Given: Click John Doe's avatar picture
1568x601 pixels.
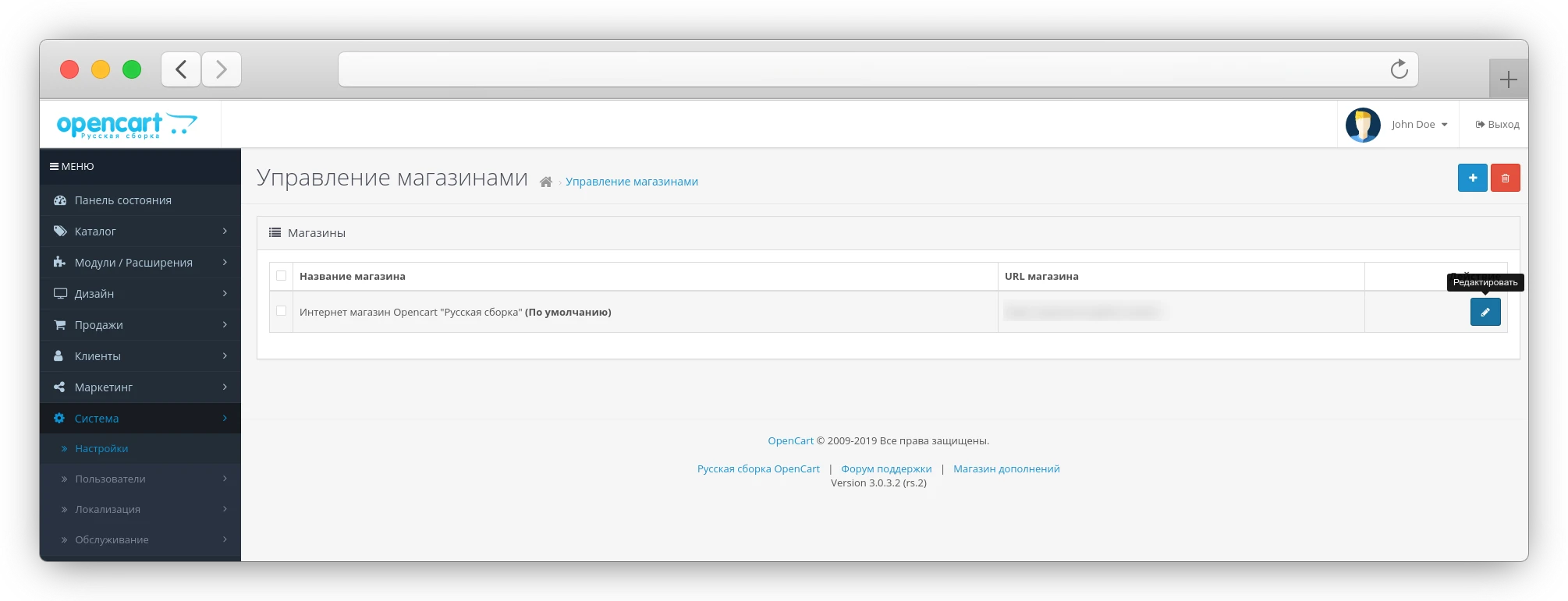Looking at the screenshot, I should 1363,125.
